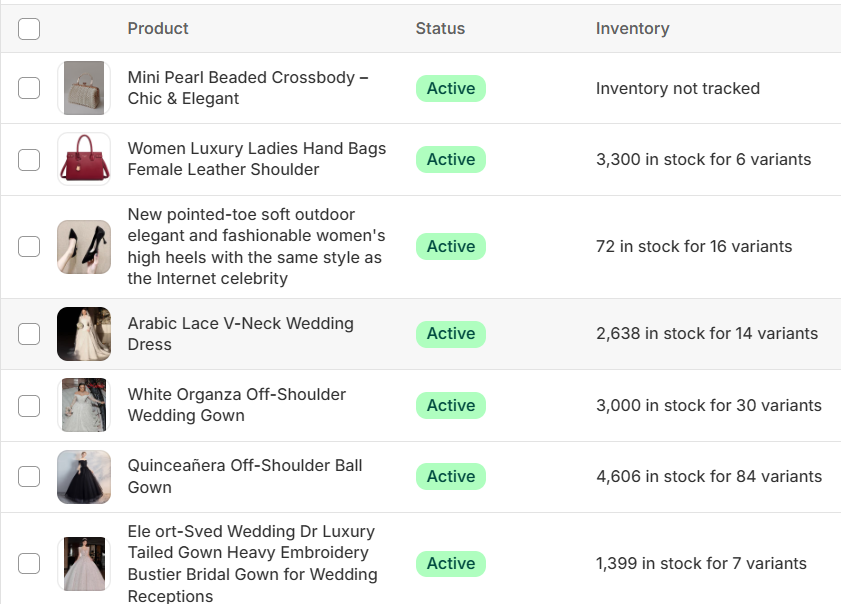
Task: Open the Women Luxury Ladies Hand Bags listing
Action: [x=256, y=159]
